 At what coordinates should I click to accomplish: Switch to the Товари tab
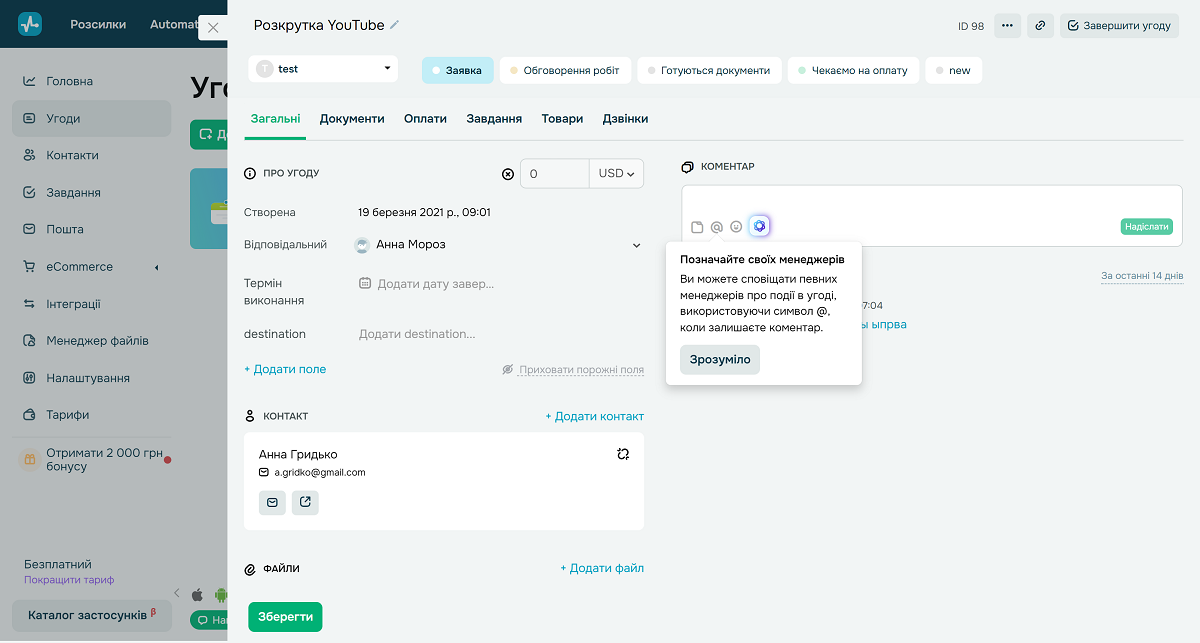pos(562,118)
